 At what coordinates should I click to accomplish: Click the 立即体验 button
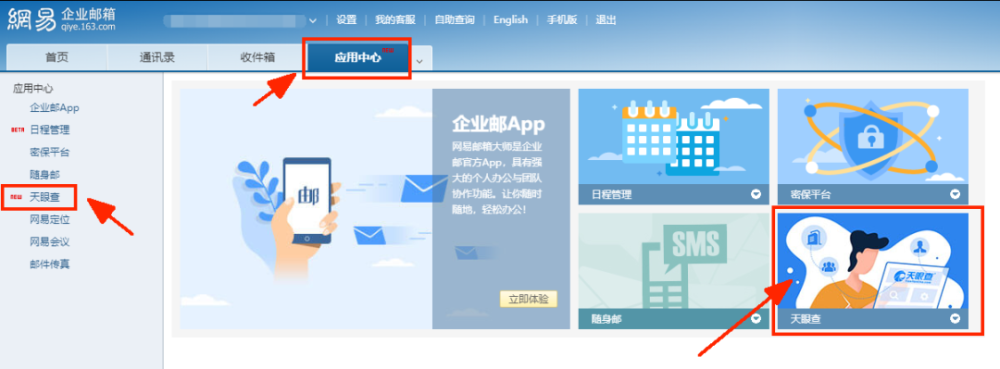528,299
